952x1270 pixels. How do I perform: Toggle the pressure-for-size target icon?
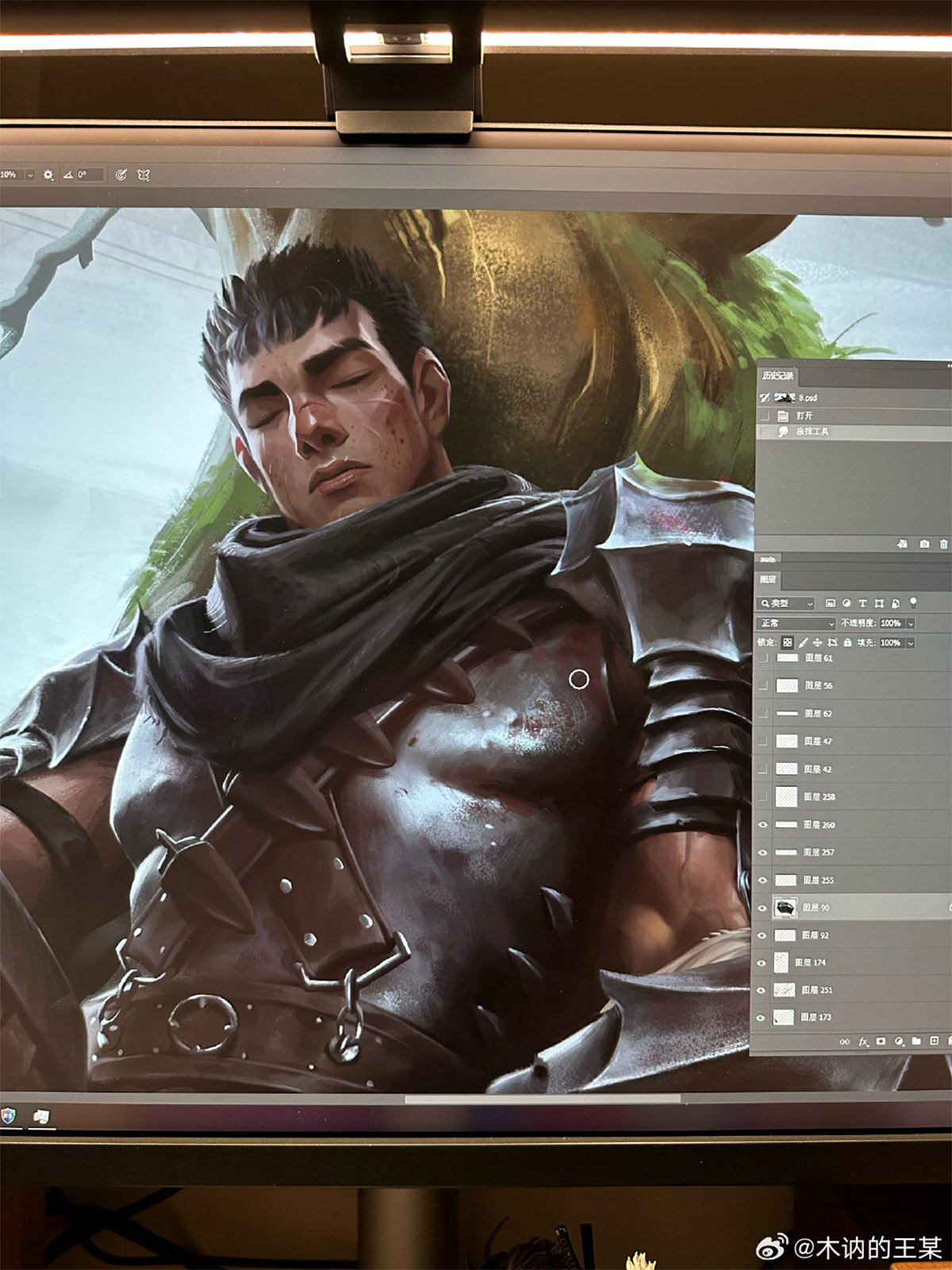tap(121, 175)
